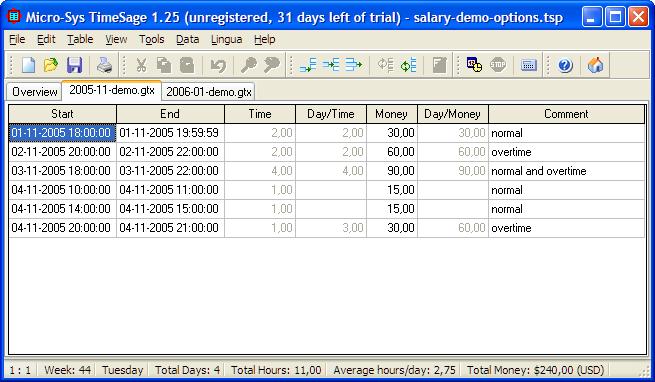Click the gray notes page icon
The image size is (655, 382).
439,65
